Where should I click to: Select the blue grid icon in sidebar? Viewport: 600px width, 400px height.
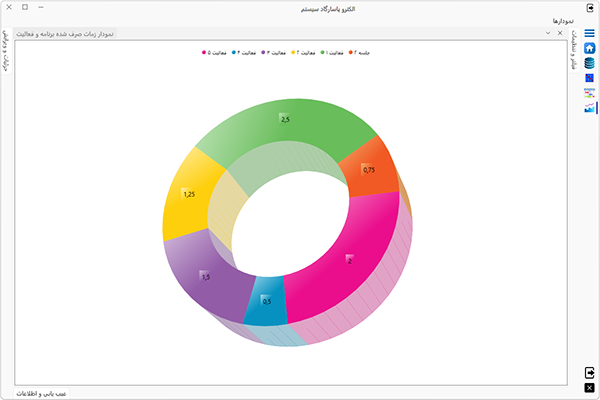(589, 78)
